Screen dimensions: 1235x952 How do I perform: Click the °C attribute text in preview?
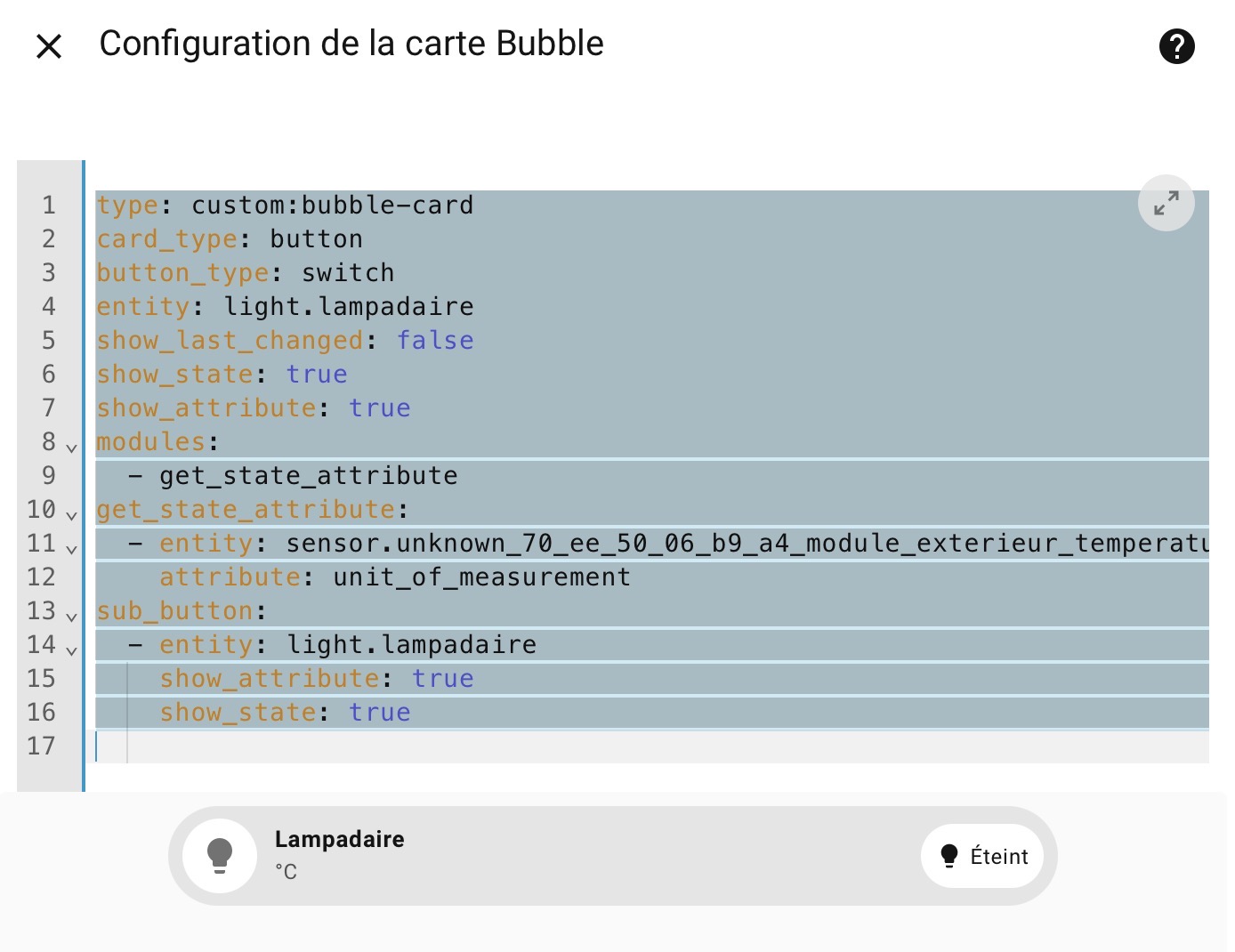click(286, 872)
